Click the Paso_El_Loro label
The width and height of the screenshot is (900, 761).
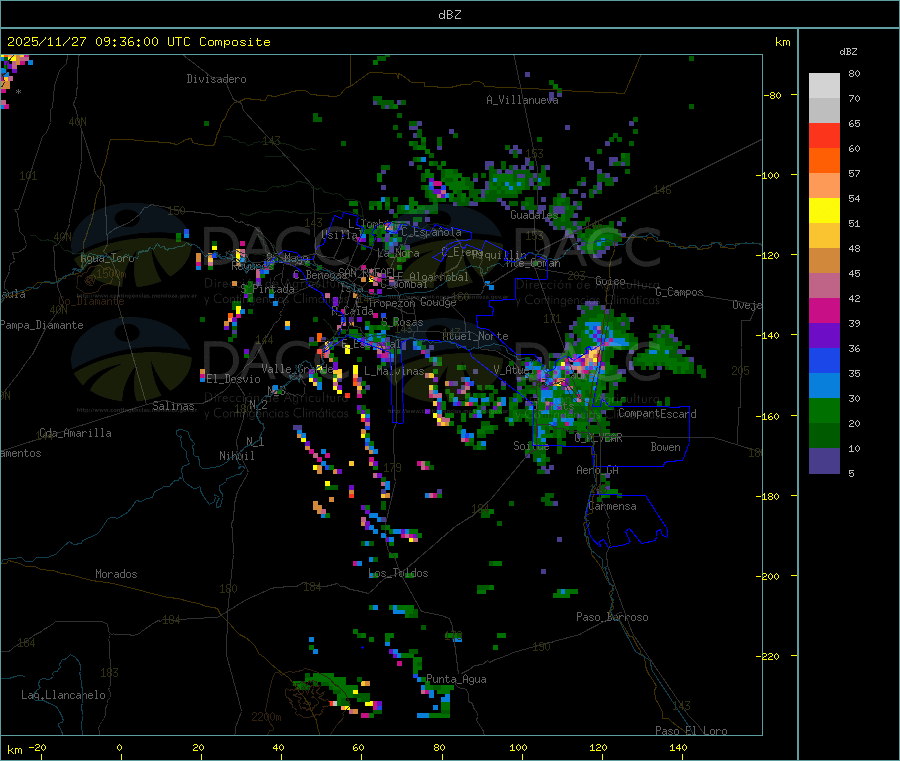point(691,731)
